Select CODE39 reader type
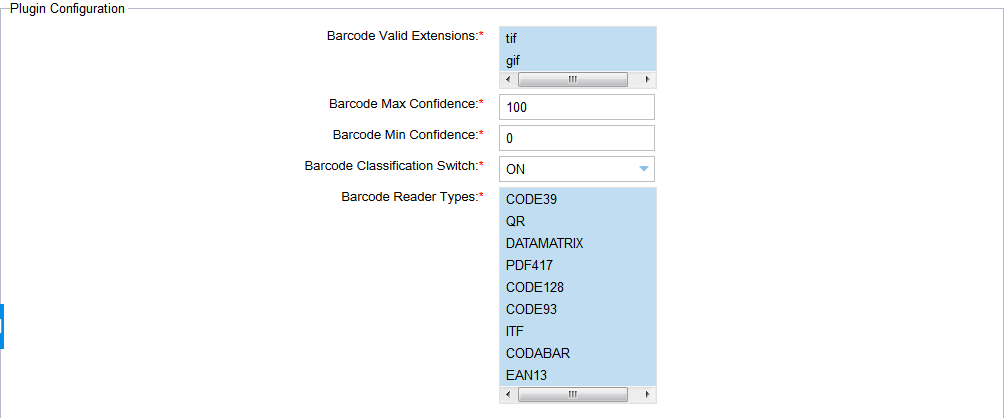The image size is (1004, 418). click(x=578, y=199)
